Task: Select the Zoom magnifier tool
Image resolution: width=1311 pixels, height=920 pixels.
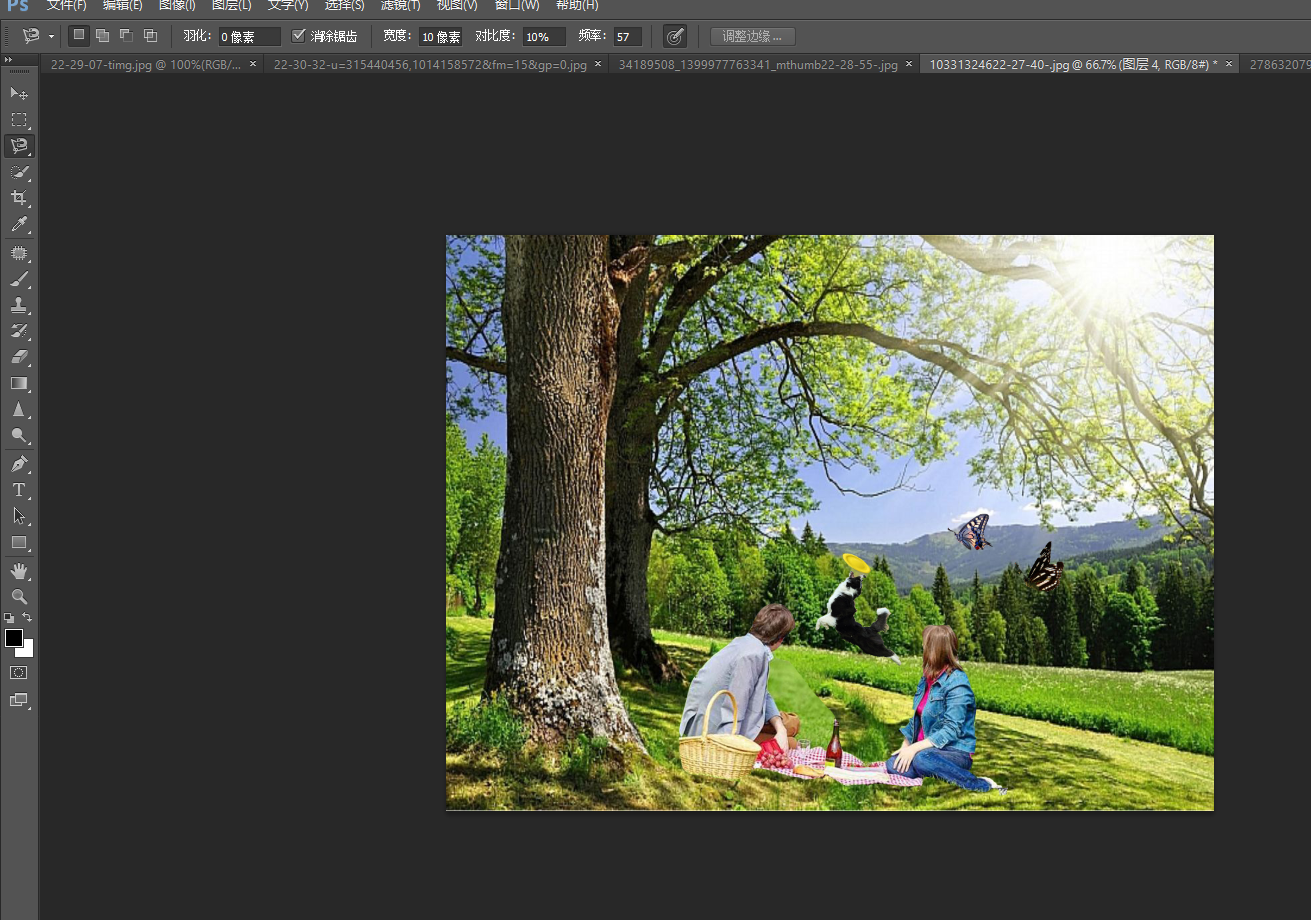Action: (19, 597)
